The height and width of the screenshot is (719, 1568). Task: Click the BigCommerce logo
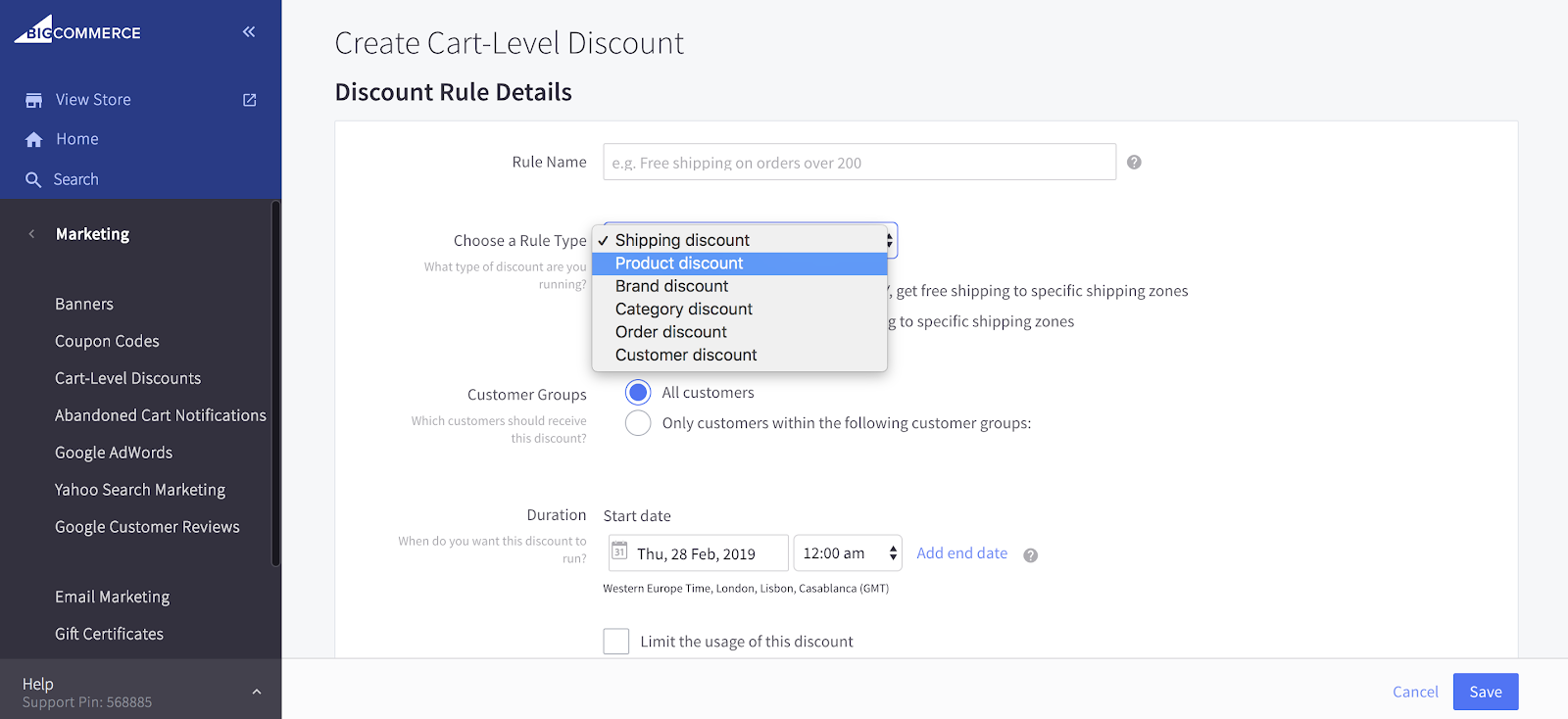pyautogui.click(x=77, y=30)
